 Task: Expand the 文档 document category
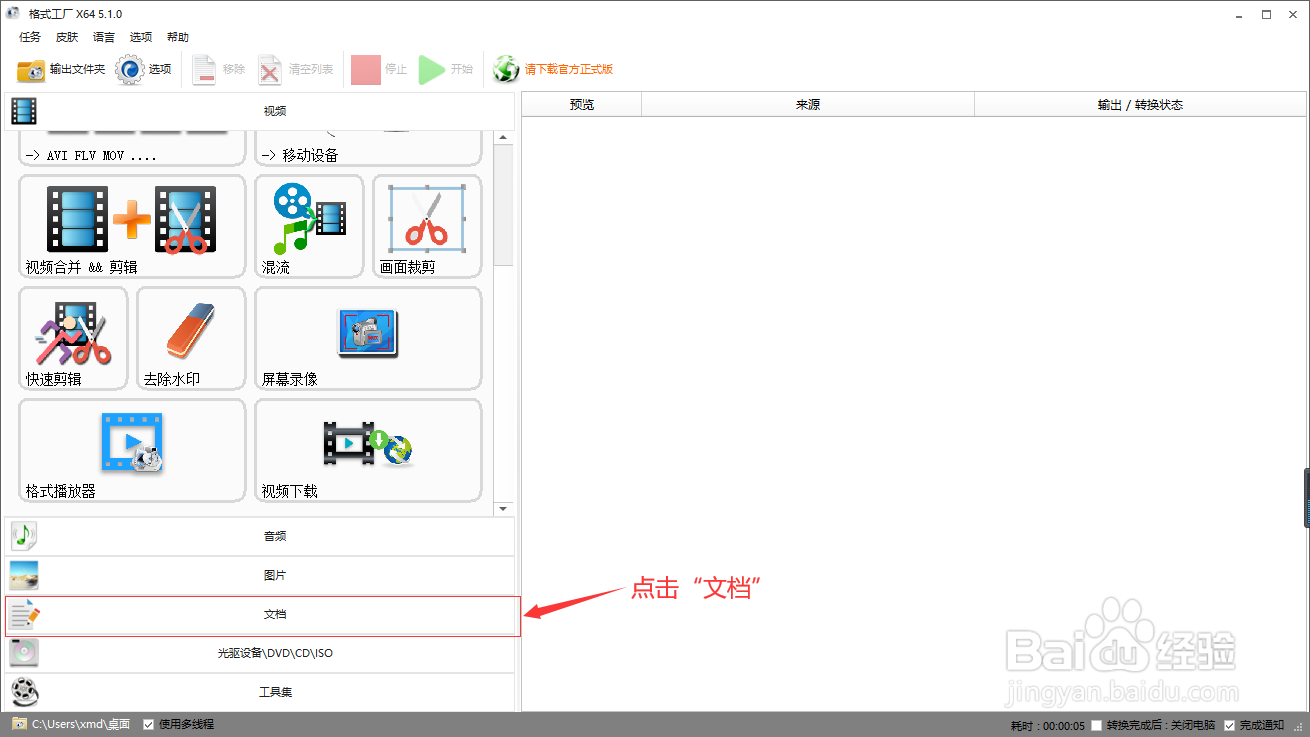[x=260, y=615]
